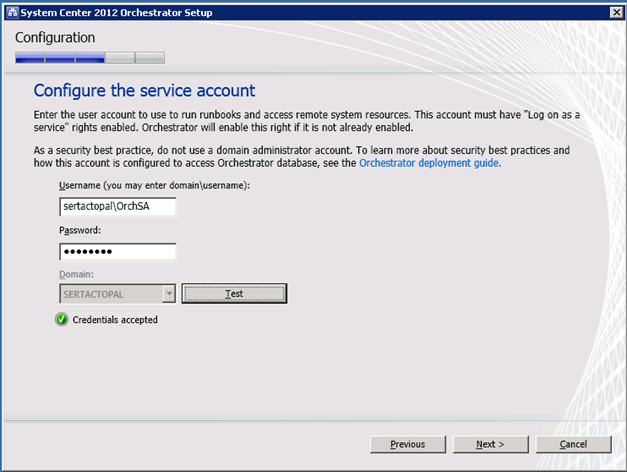Click the Setup icon in the title bar
627x472 pixels.
pyautogui.click(x=10, y=11)
